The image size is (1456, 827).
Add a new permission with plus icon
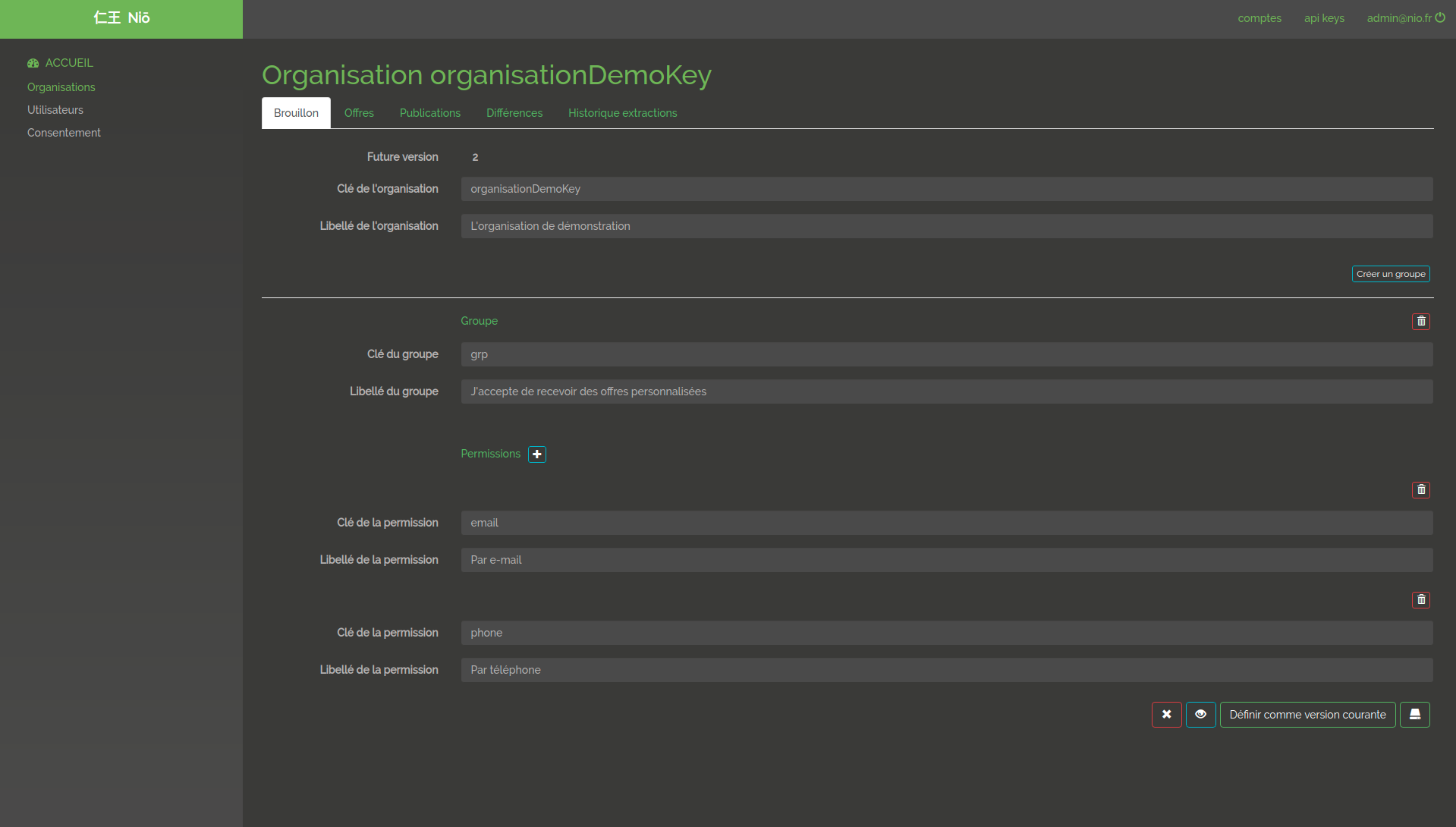[x=537, y=454]
